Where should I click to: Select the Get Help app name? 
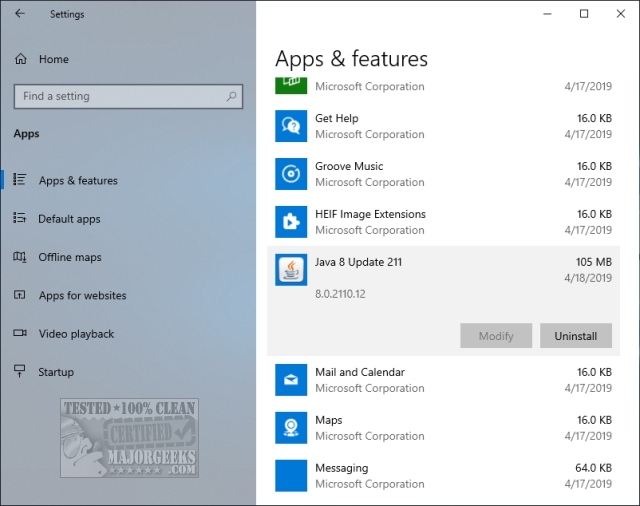click(x=337, y=118)
